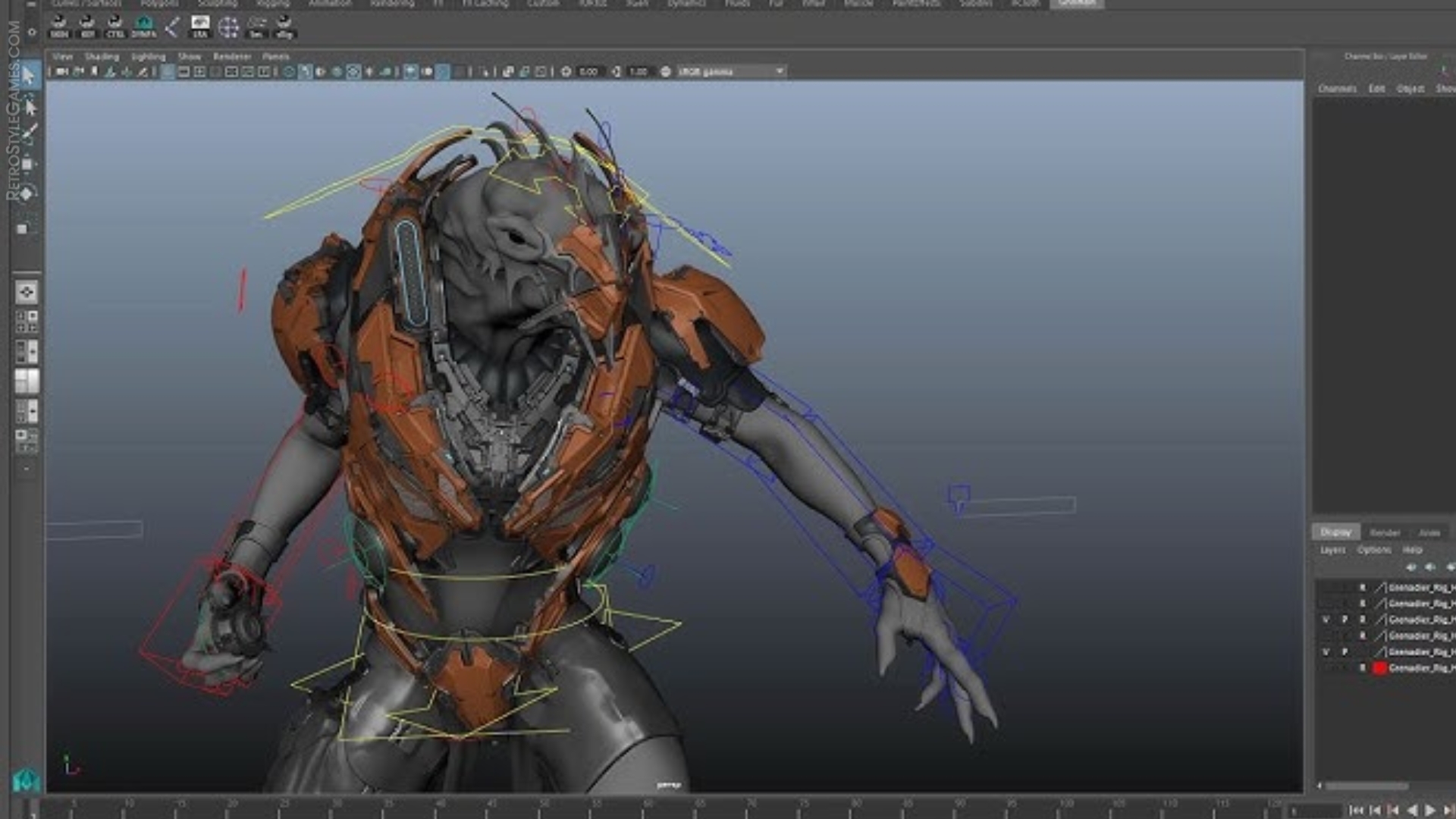Toggle the R reference state on Grenadier_Rig layer
Image resolution: width=1456 pixels, height=819 pixels.
1363,620
